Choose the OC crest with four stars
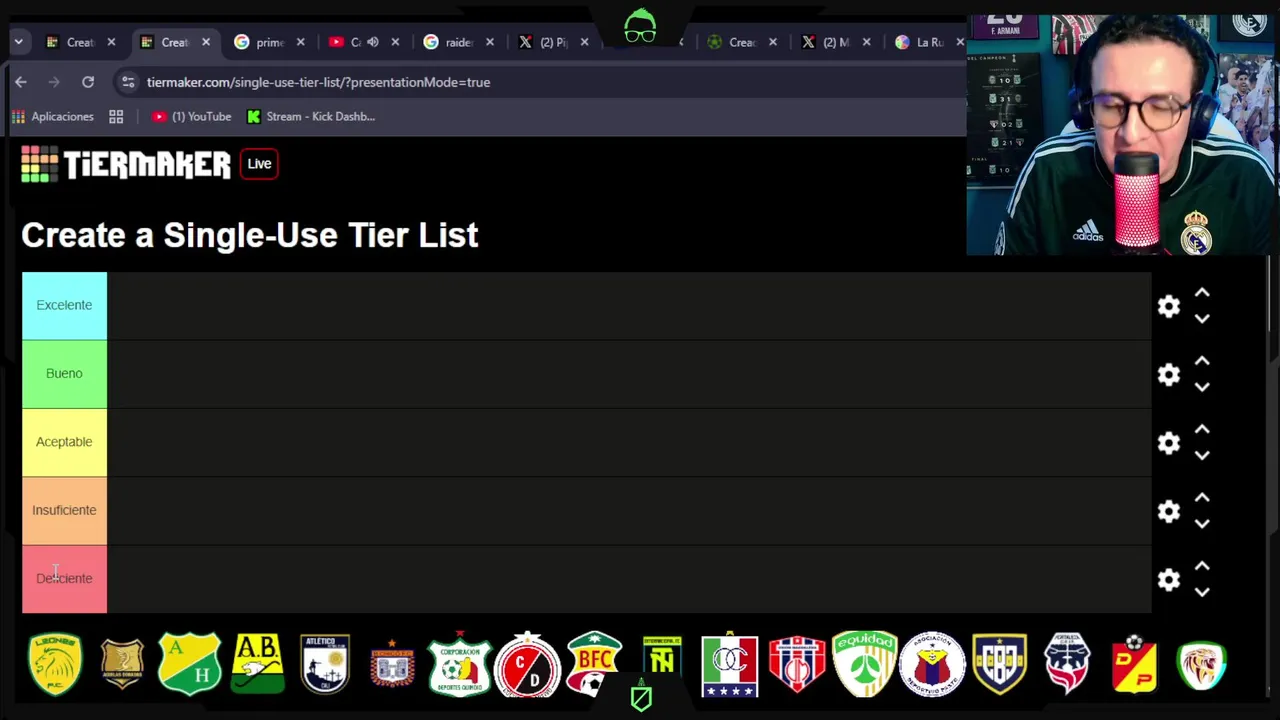The image size is (1280, 720). tap(730, 664)
